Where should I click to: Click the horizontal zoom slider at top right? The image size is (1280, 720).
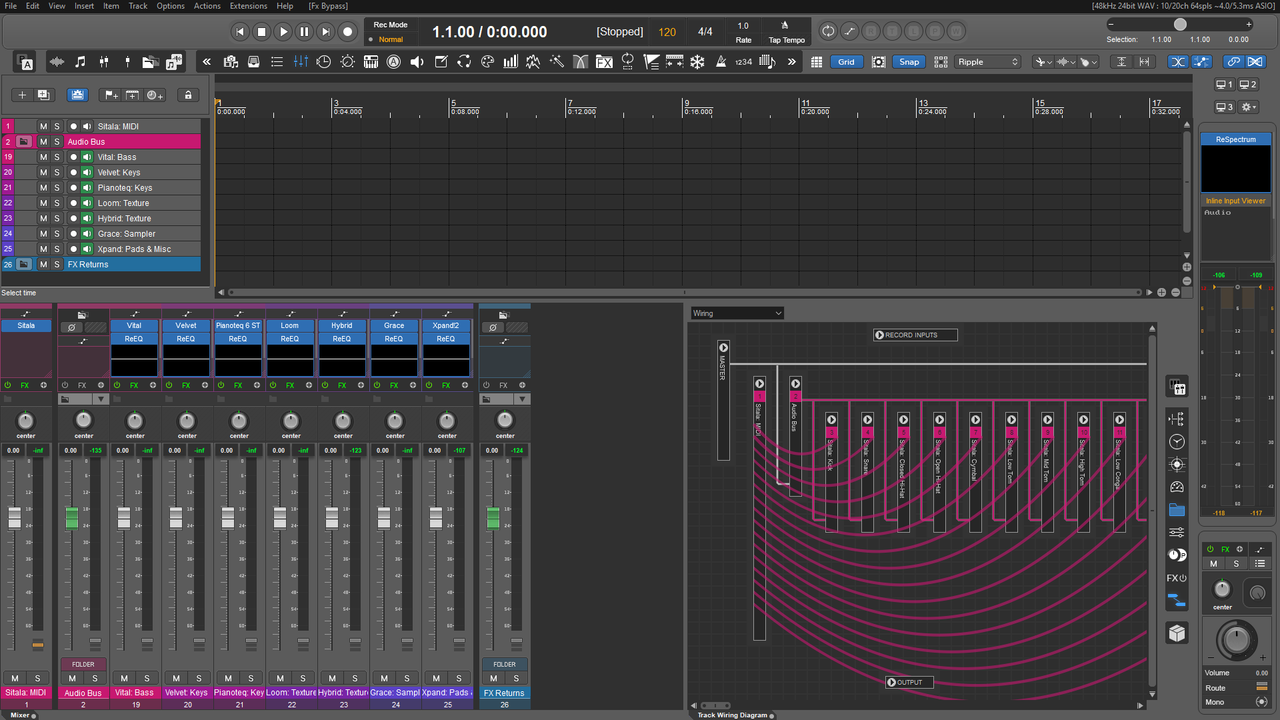(1180, 24)
